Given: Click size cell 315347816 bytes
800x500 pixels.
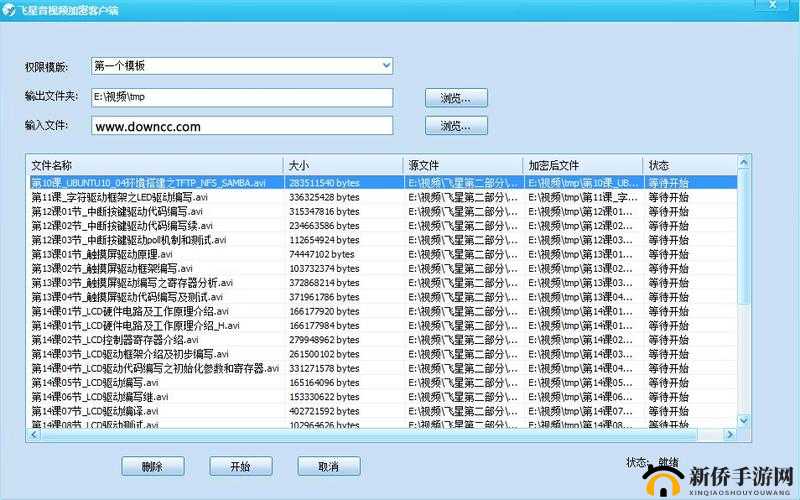Looking at the screenshot, I should [x=324, y=211].
